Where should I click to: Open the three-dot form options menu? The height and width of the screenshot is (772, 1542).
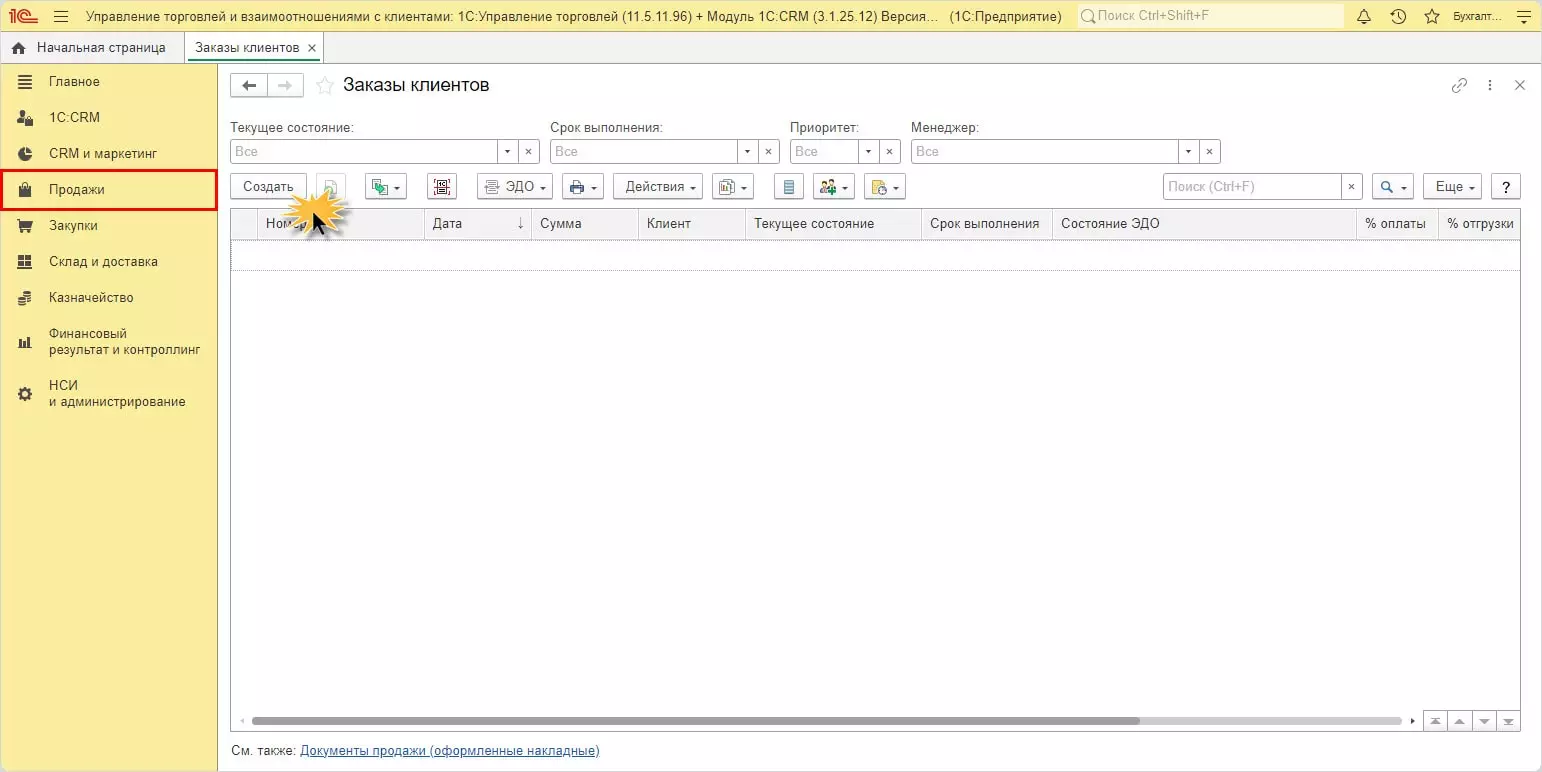[1490, 85]
